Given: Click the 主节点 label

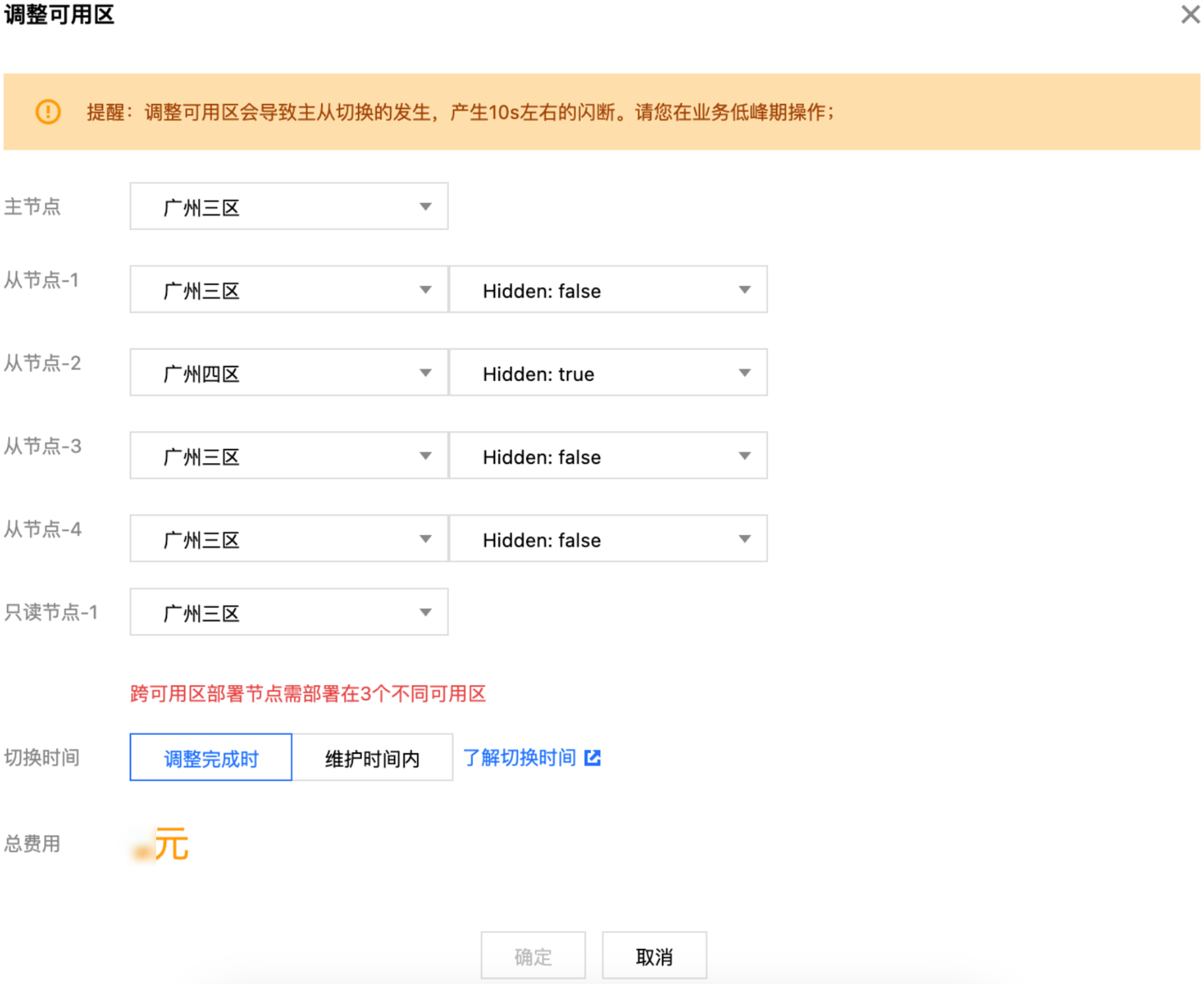Looking at the screenshot, I should [32, 206].
